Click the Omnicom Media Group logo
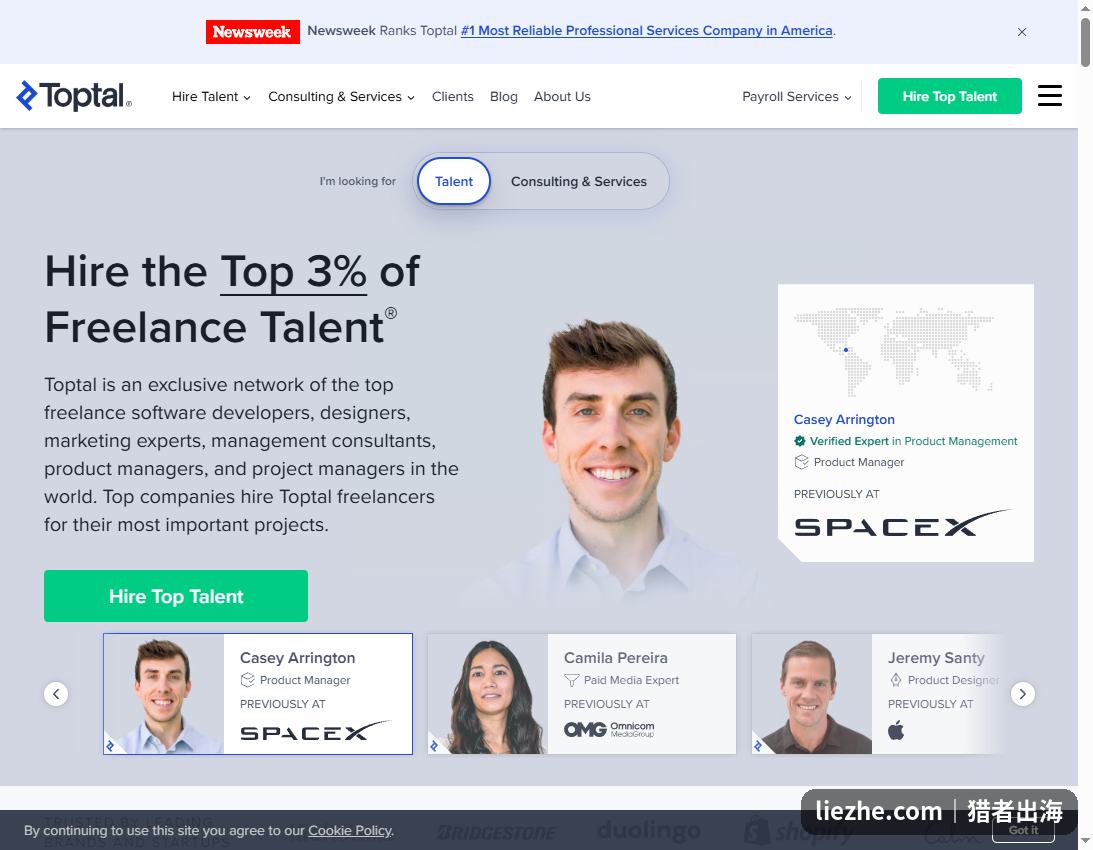This screenshot has height=850, width=1093. (609, 729)
